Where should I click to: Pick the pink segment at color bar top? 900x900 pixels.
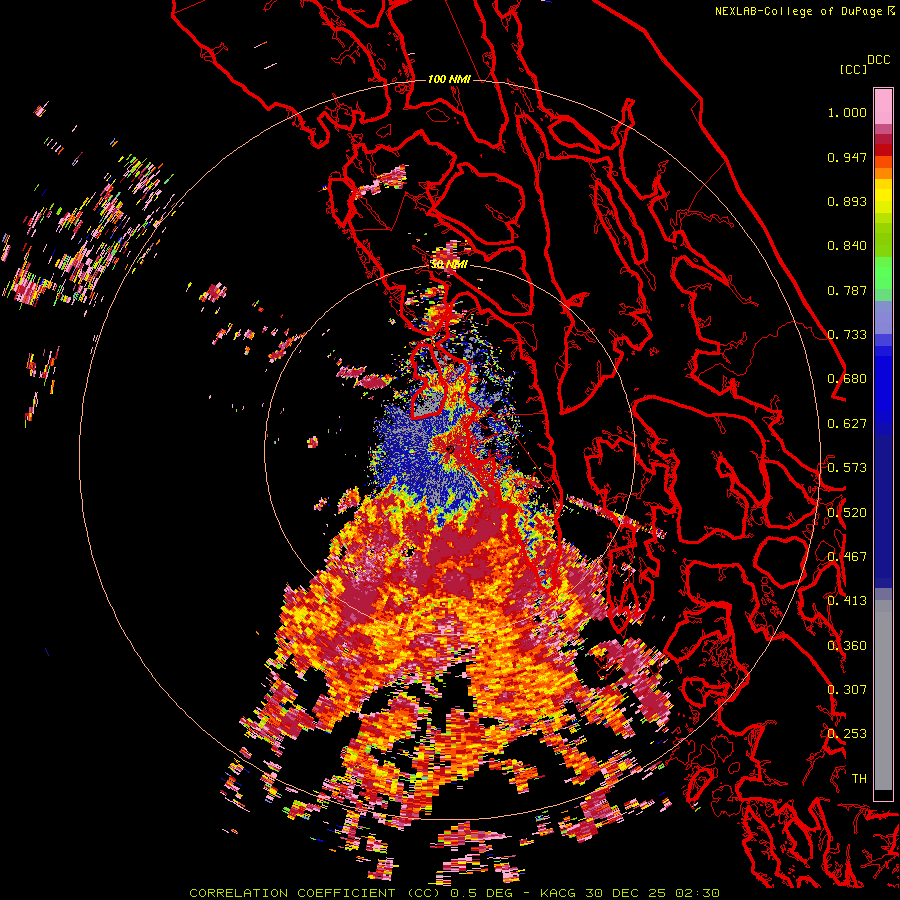883,106
